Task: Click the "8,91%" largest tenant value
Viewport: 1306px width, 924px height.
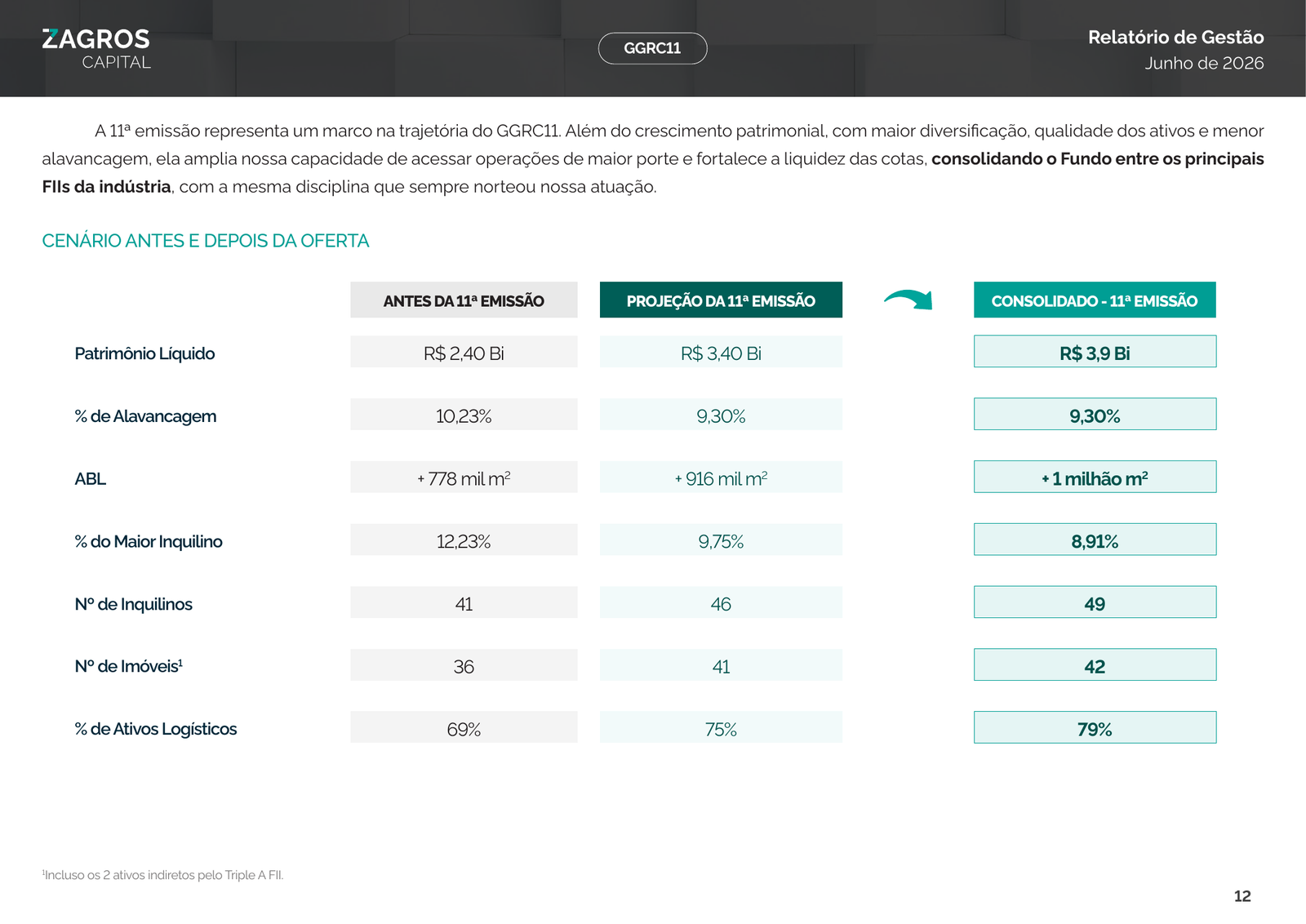Action: pos(1095,541)
